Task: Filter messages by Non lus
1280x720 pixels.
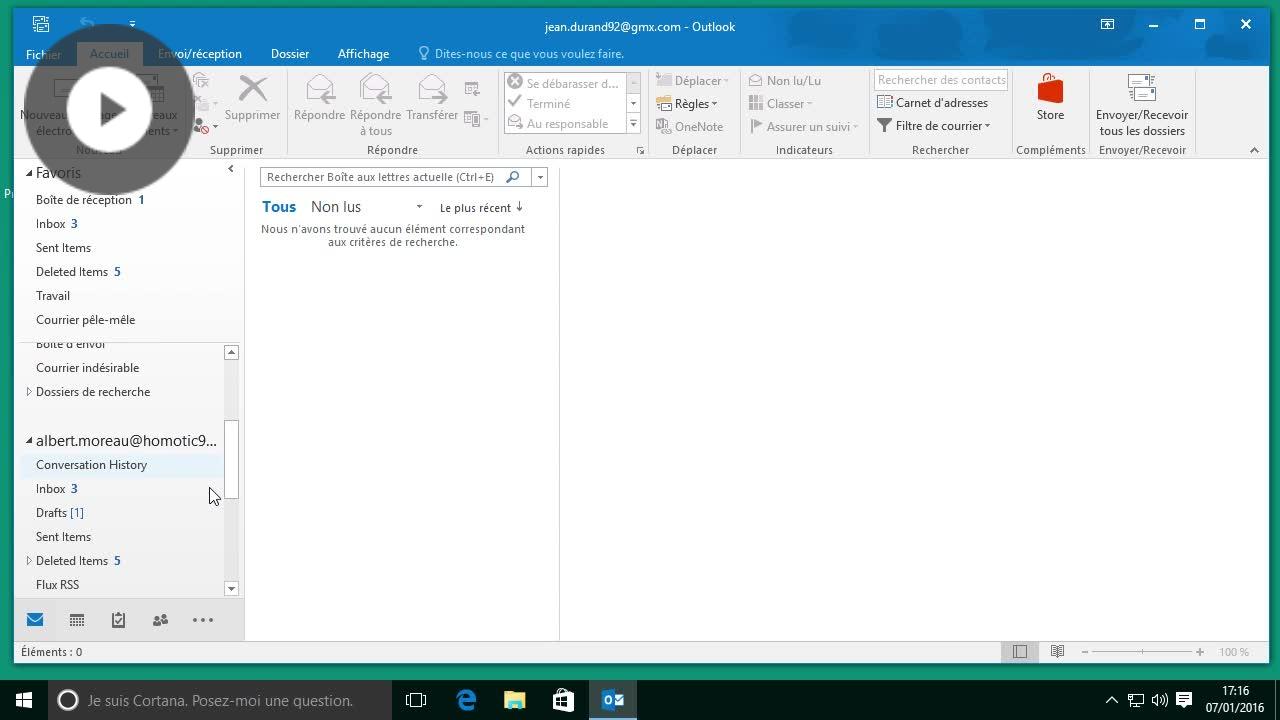Action: [336, 207]
